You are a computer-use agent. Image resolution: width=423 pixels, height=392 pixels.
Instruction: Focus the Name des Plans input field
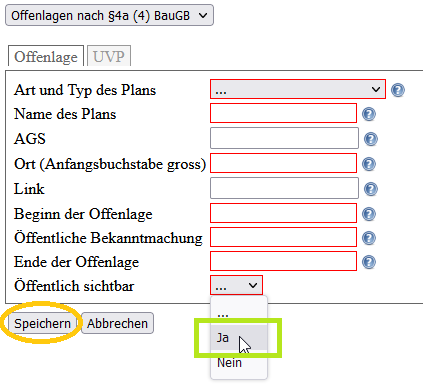[x=283, y=113]
